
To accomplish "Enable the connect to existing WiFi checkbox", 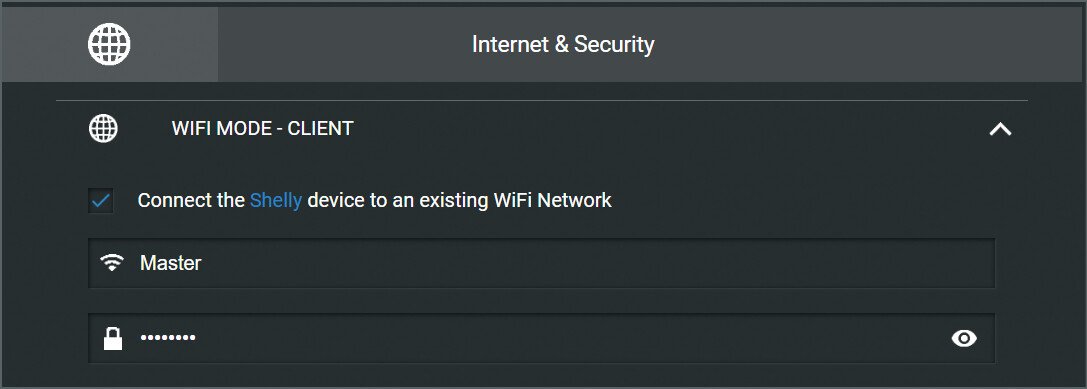I will click(101, 201).
